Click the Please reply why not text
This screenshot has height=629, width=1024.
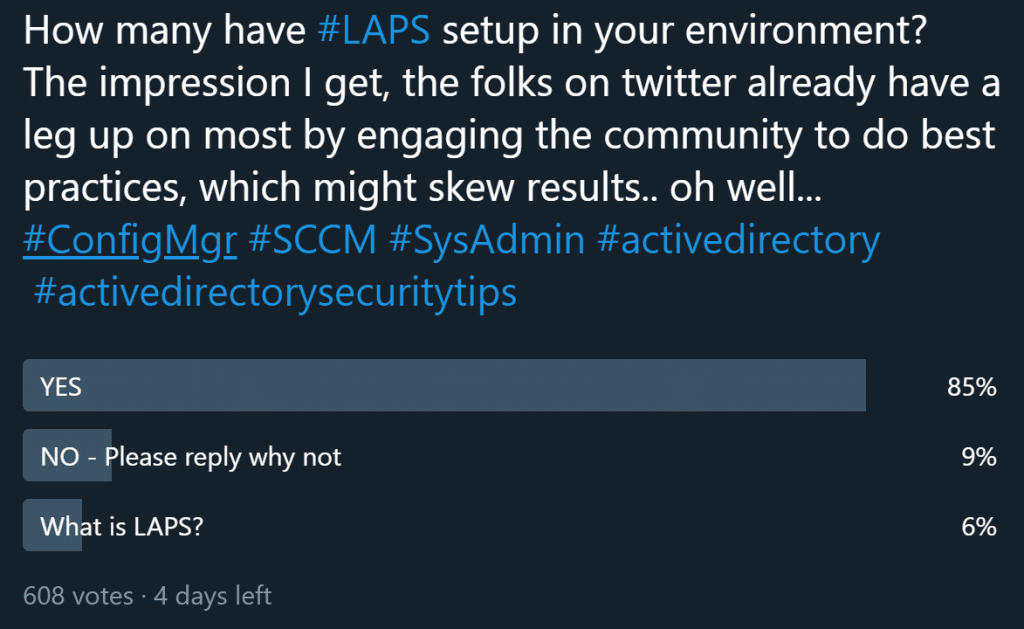point(224,456)
